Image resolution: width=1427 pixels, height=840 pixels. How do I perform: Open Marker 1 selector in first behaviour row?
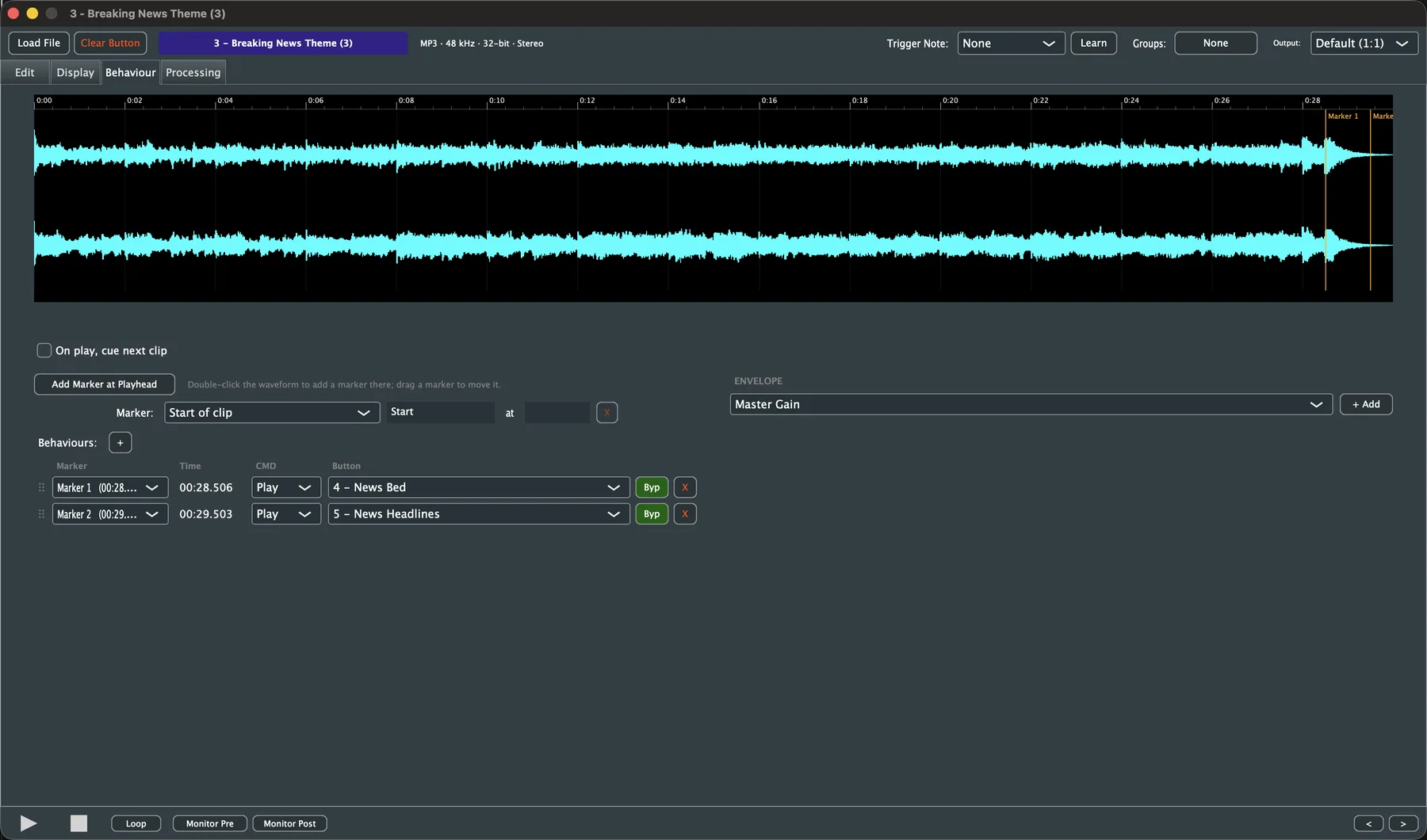point(110,487)
